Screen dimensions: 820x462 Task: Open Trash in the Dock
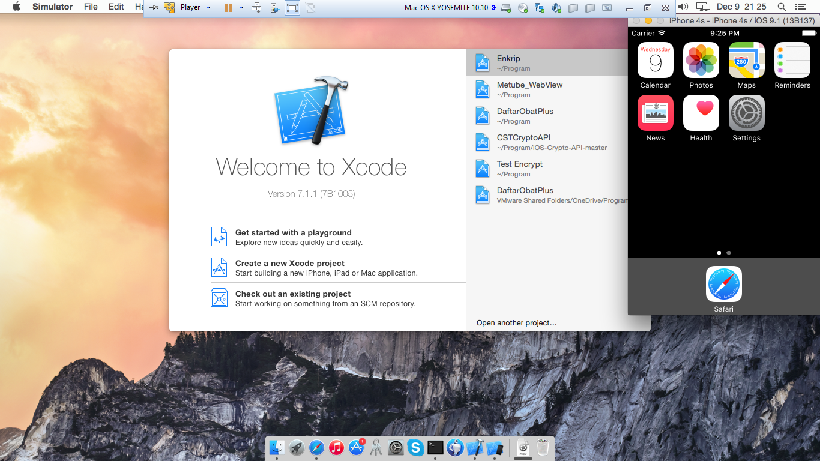pos(543,448)
